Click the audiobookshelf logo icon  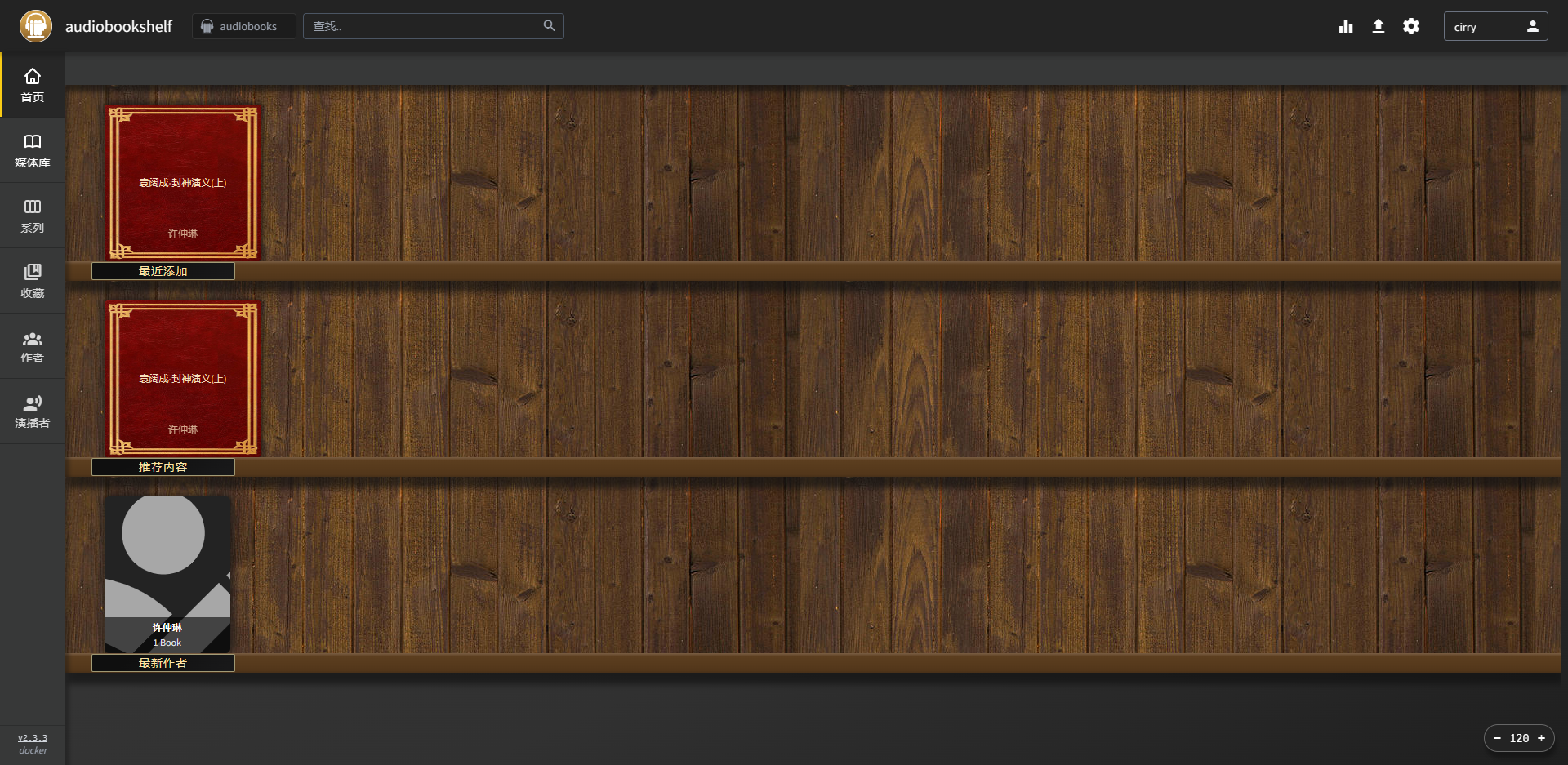click(x=36, y=26)
